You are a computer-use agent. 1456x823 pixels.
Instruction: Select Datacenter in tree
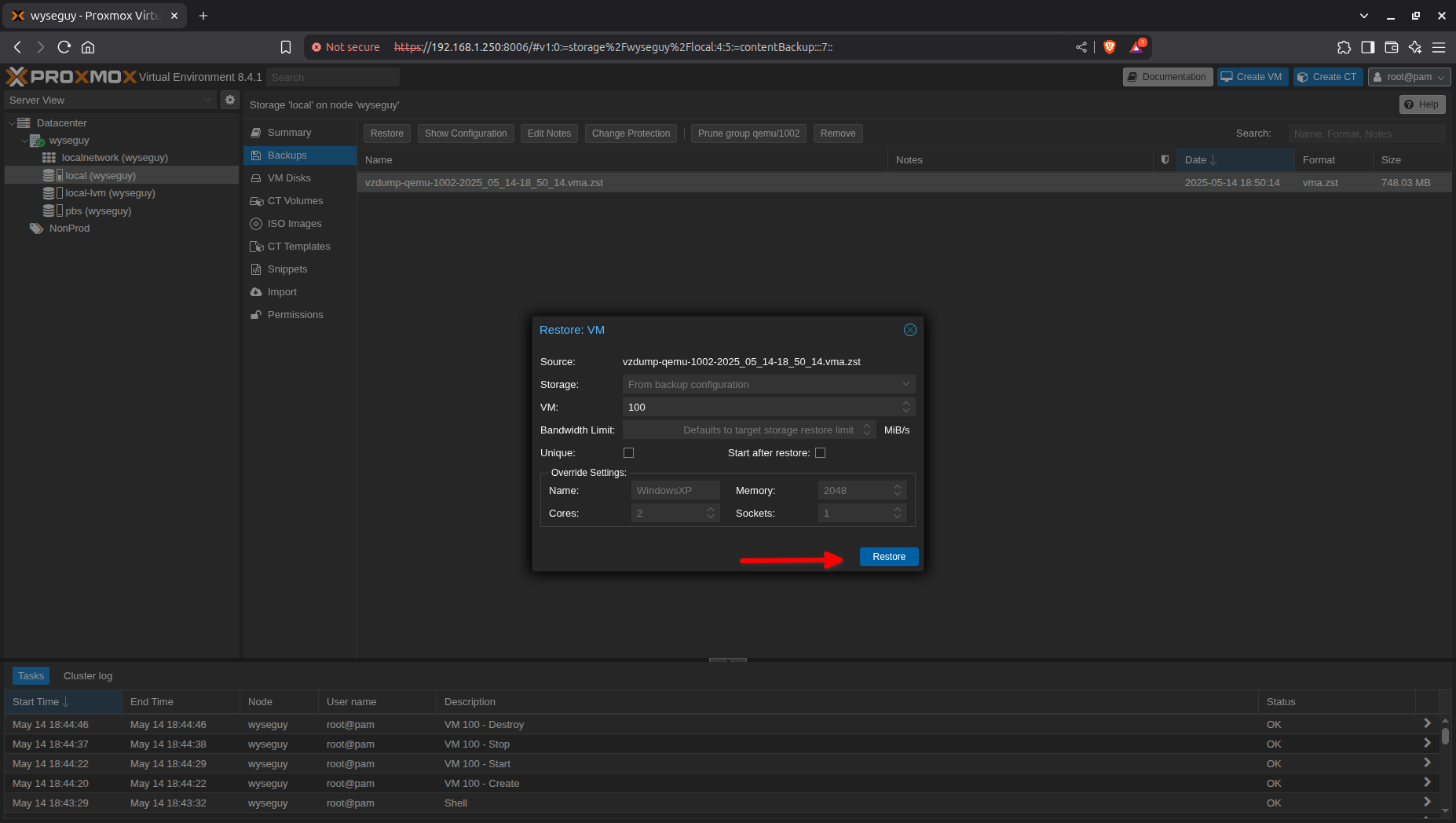[x=61, y=123]
